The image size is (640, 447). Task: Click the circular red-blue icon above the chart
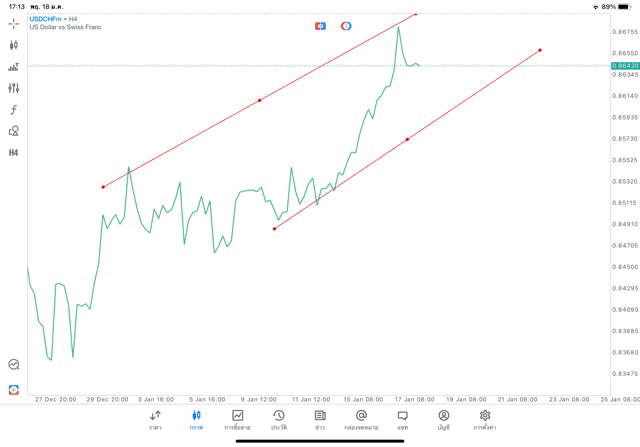(346, 25)
